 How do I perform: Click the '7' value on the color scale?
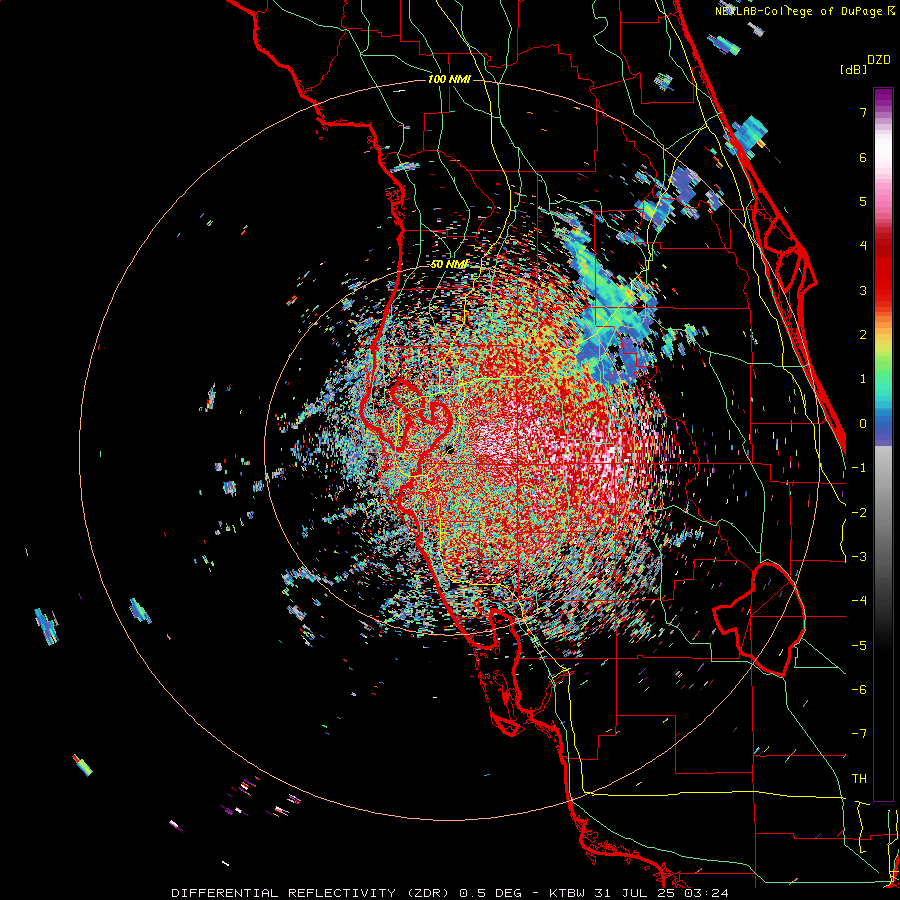pyautogui.click(x=863, y=112)
